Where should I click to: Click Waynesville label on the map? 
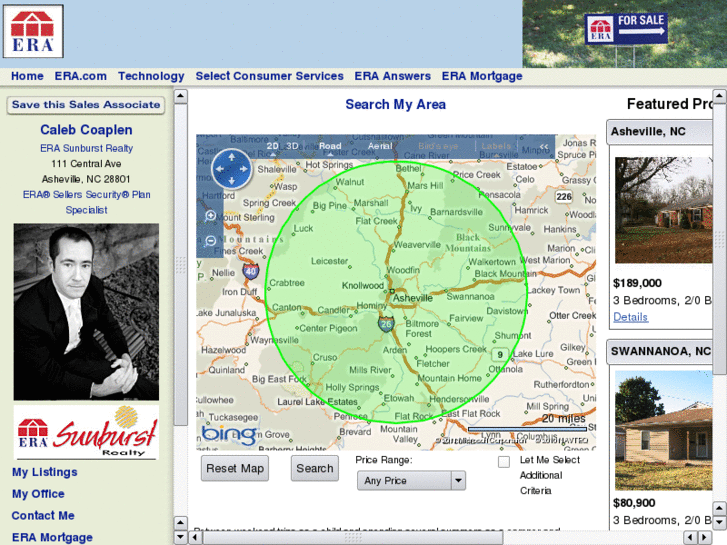tap(274, 340)
